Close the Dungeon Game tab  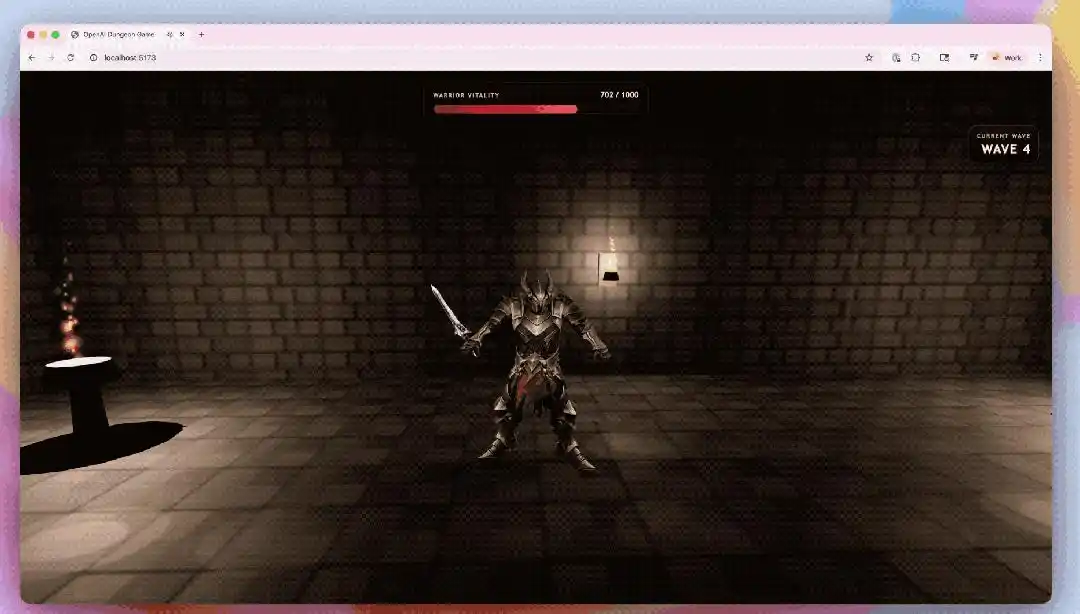pyautogui.click(x=182, y=34)
